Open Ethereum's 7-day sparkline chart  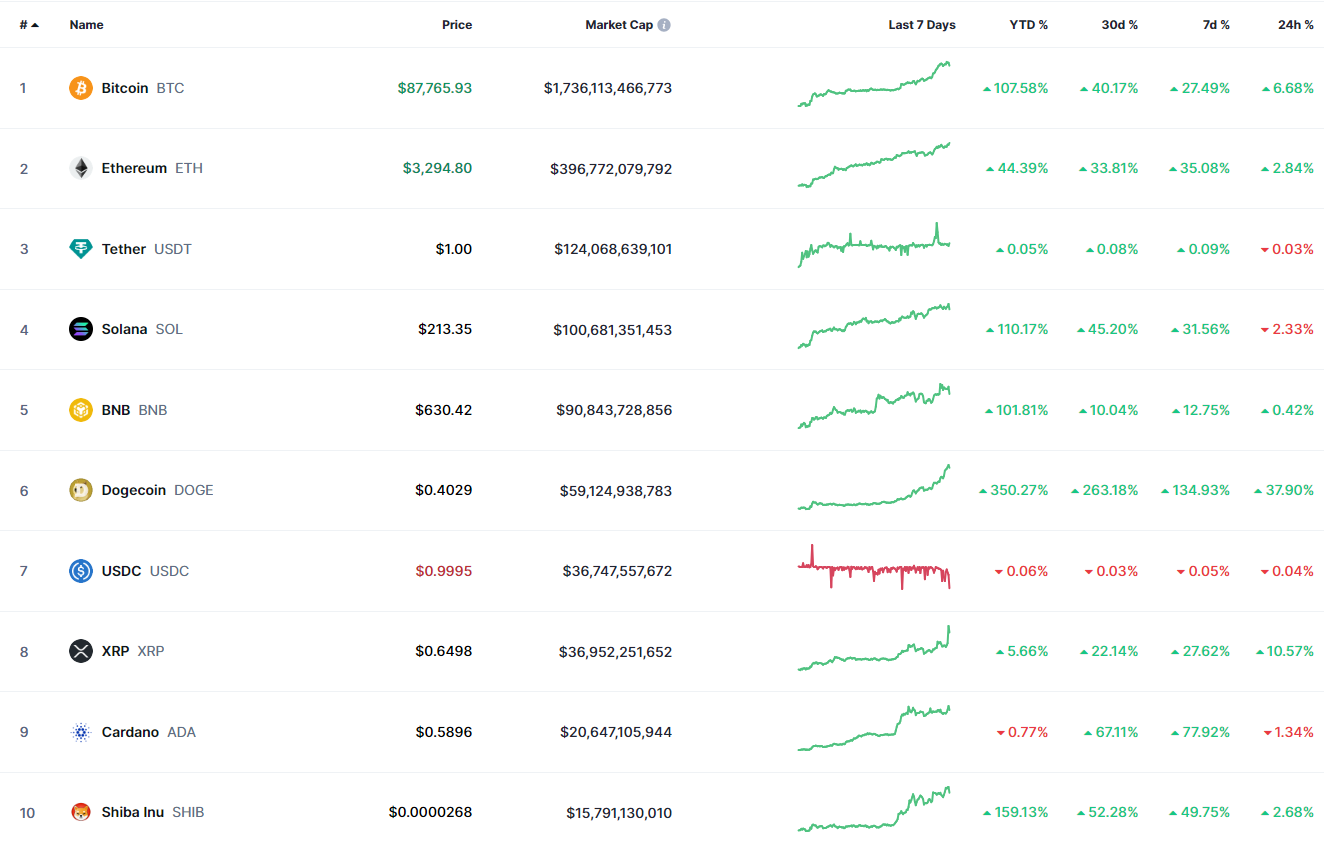(x=874, y=165)
